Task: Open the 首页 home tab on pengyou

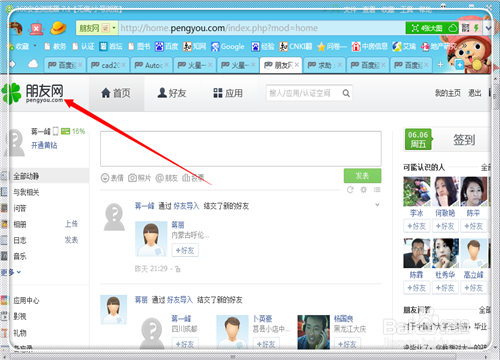Action: tap(116, 93)
